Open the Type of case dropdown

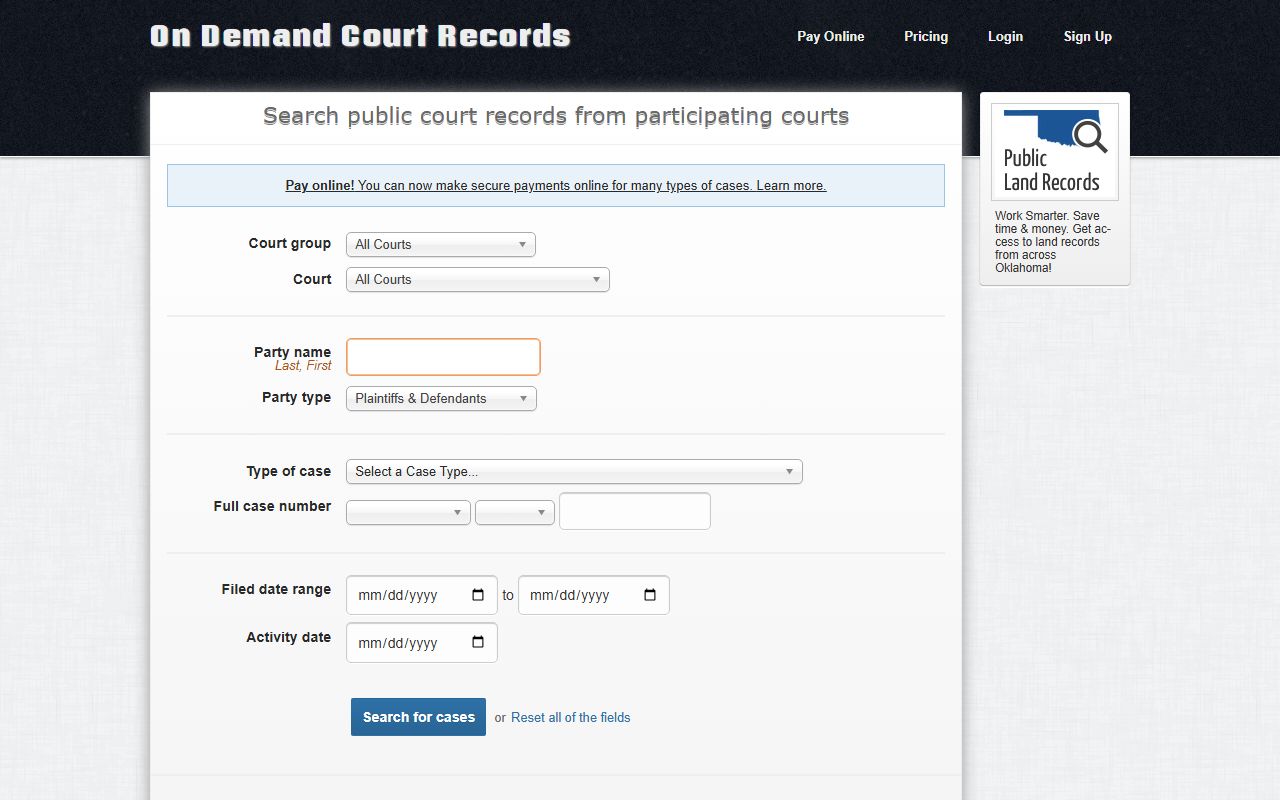pyautogui.click(x=574, y=472)
